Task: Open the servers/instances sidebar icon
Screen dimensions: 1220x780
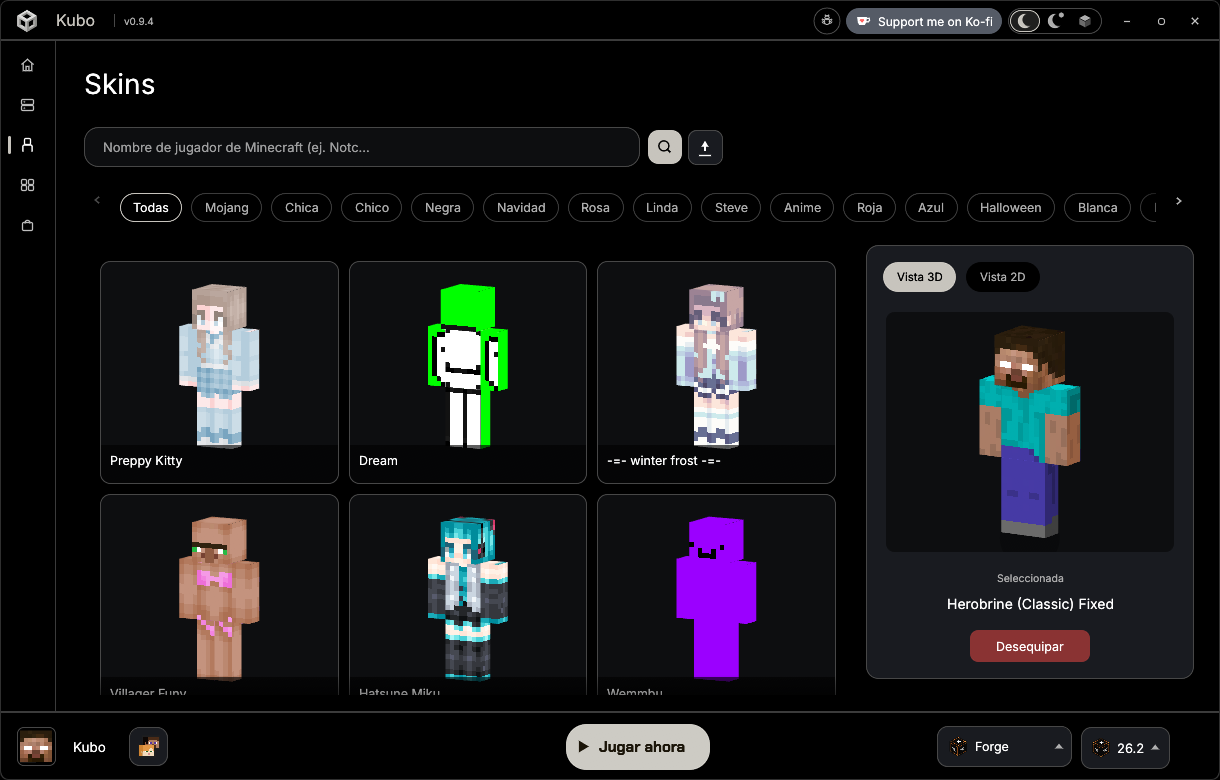Action: point(27,105)
